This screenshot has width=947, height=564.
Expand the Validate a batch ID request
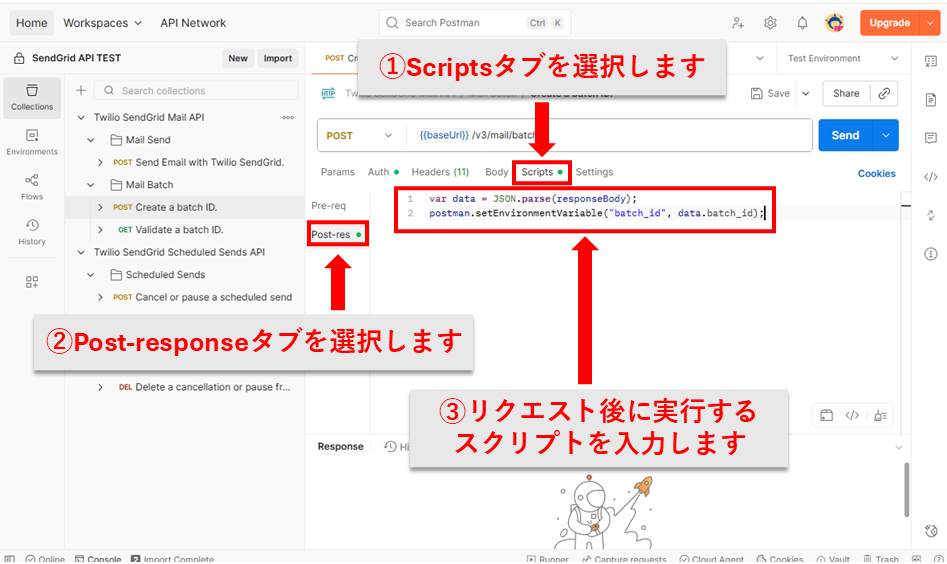pyautogui.click(x=100, y=229)
